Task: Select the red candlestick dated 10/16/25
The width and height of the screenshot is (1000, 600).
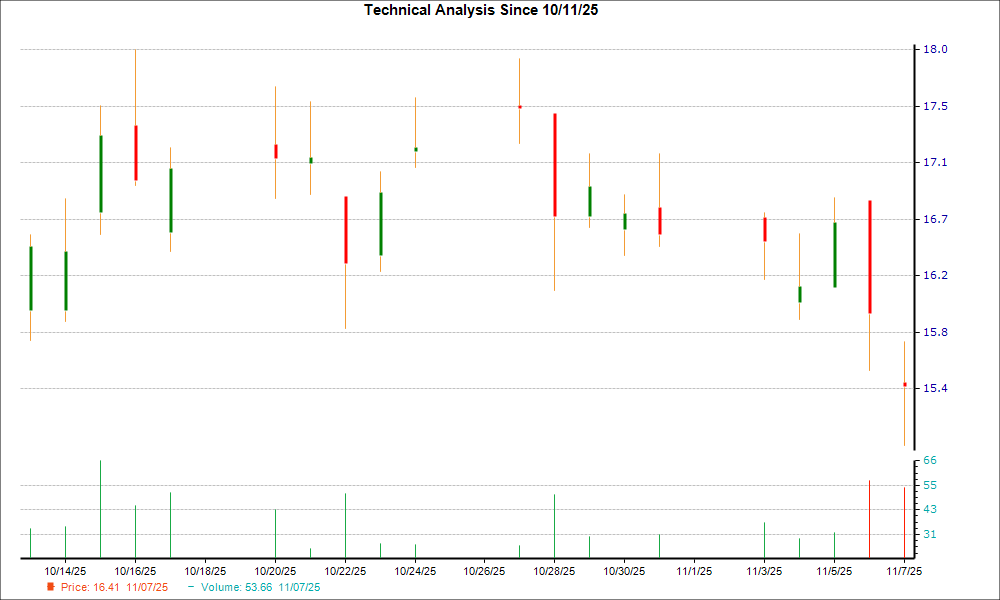Action: pyautogui.click(x=135, y=150)
